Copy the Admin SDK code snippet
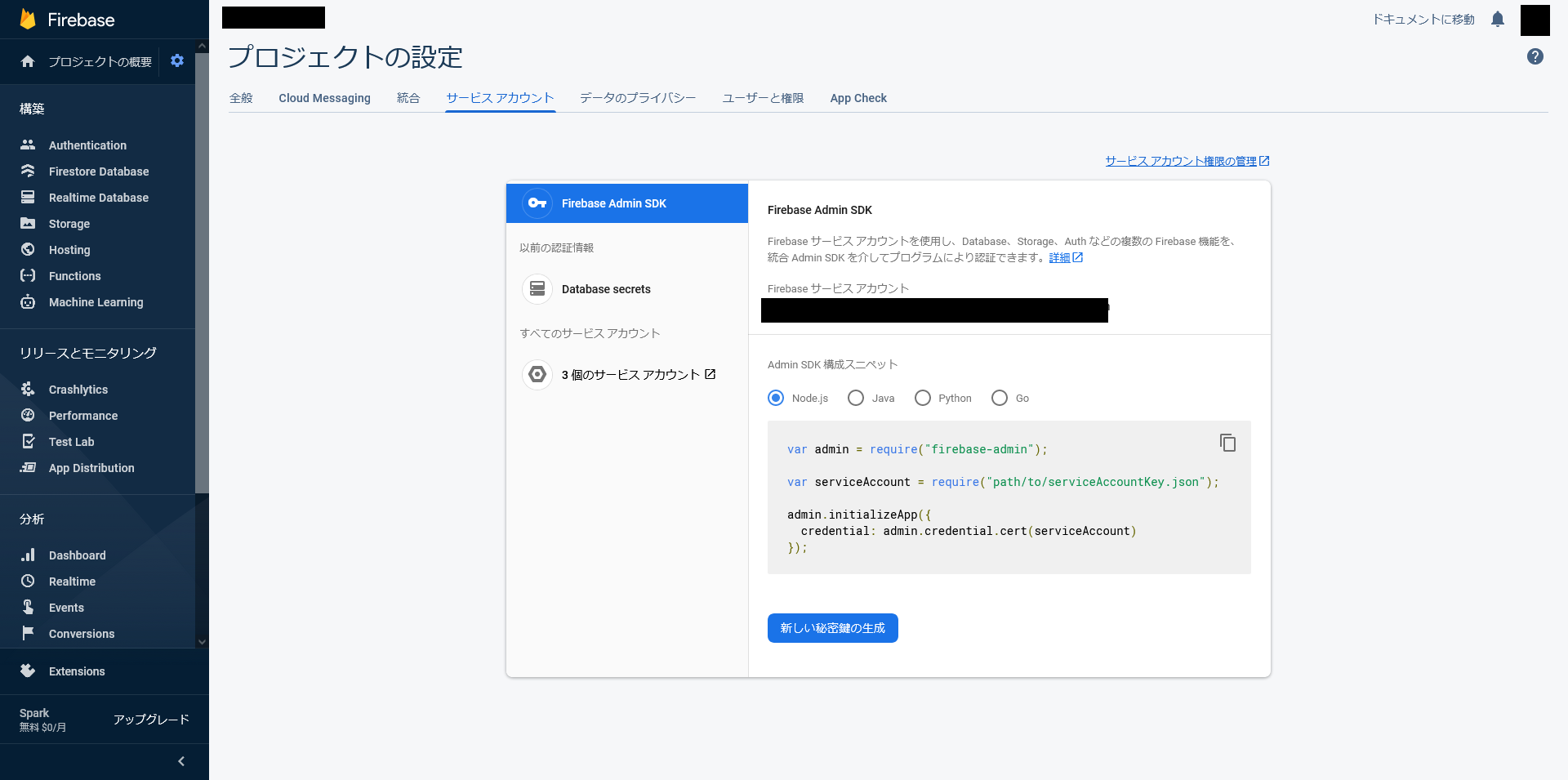Screen dimensions: 1568x780 (x=1227, y=443)
